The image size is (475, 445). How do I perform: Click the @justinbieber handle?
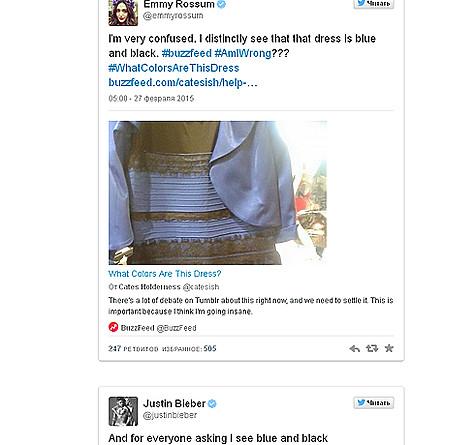[170, 415]
